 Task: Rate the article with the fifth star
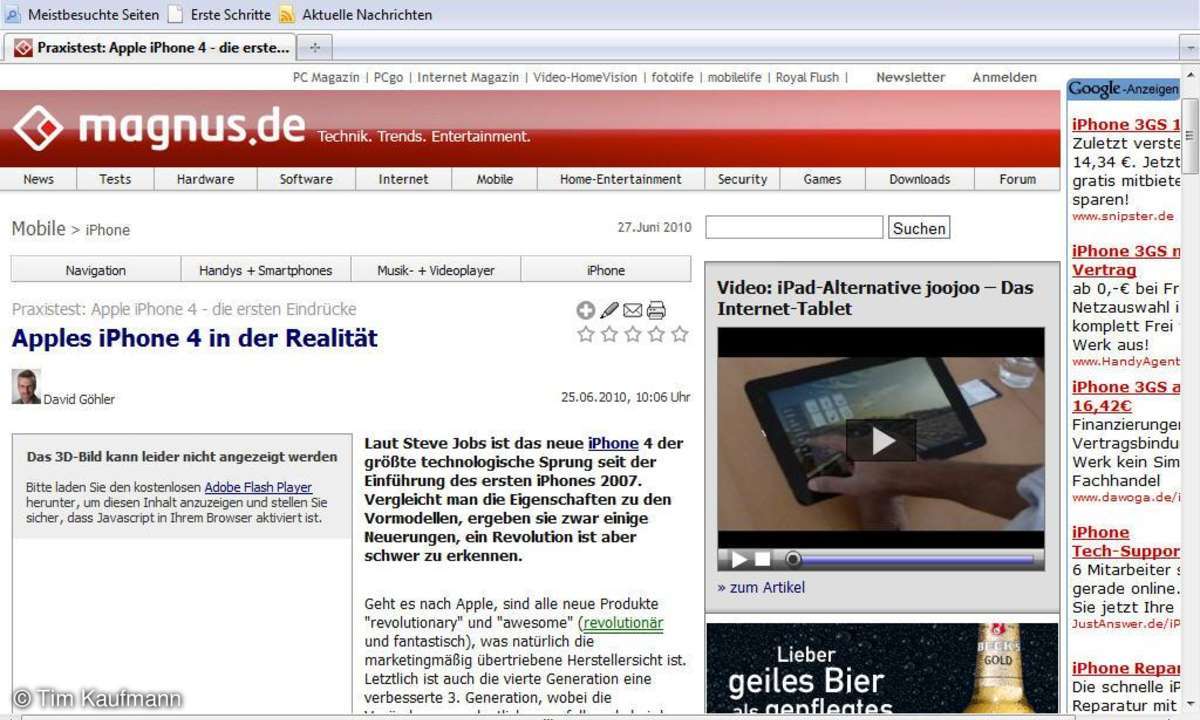tap(680, 334)
